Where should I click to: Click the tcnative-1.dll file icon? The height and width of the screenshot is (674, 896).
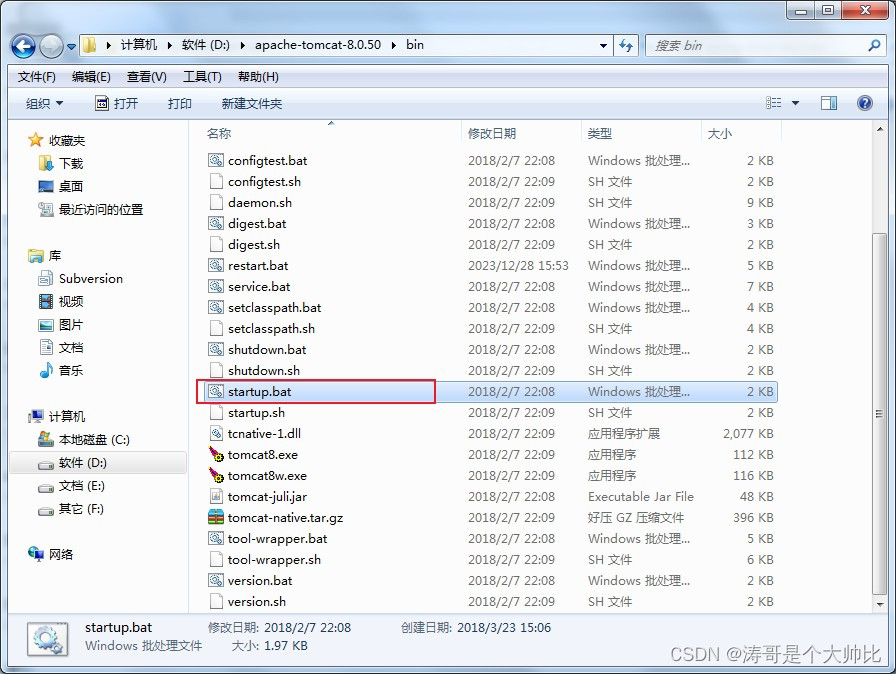(215, 434)
